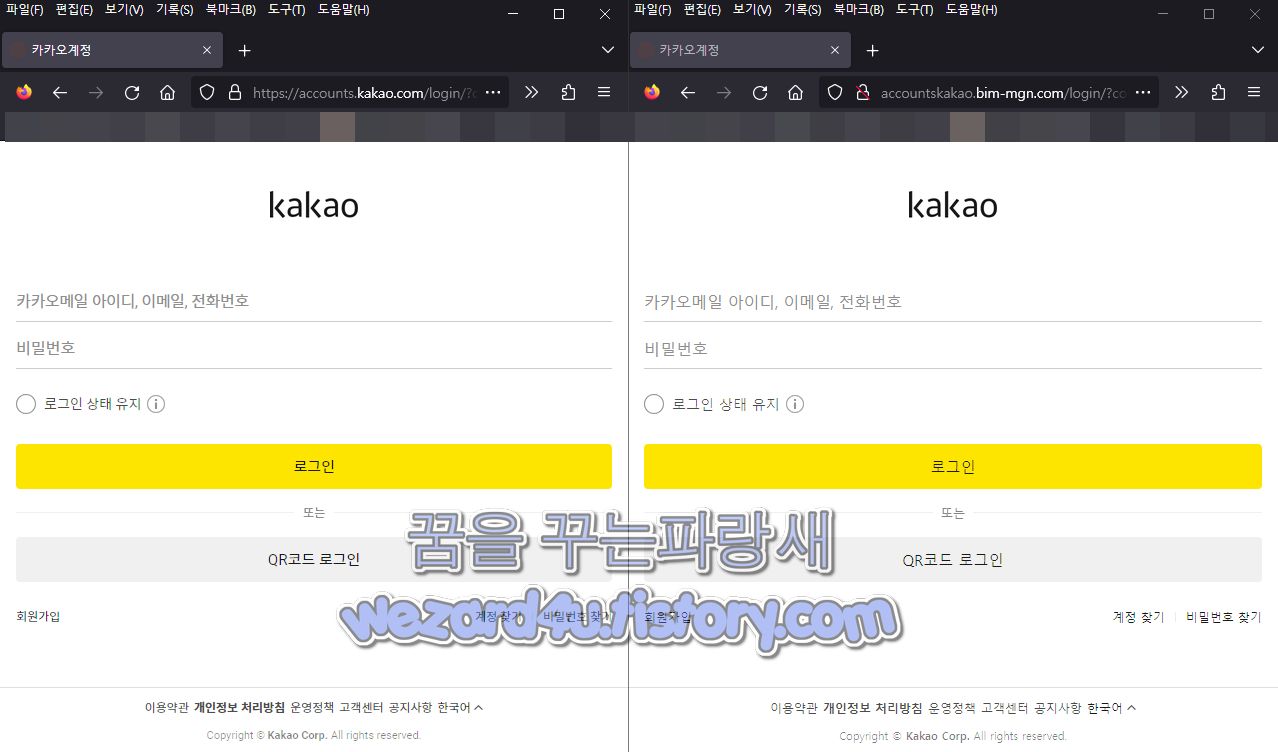Click 계정 찾기 link in right page

pyautogui.click(x=1139, y=617)
